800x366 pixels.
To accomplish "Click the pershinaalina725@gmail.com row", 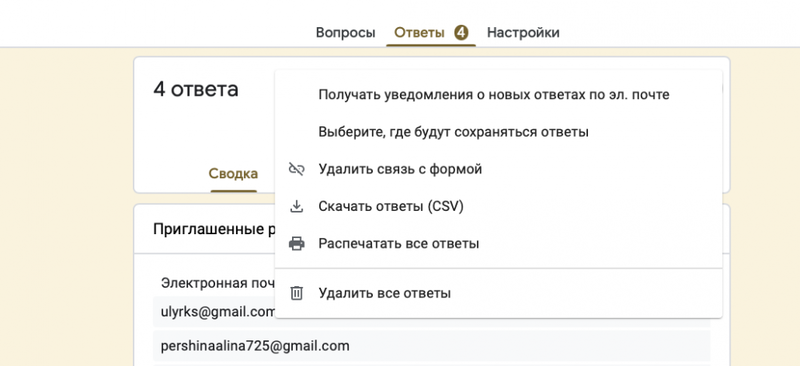I will click(x=432, y=346).
